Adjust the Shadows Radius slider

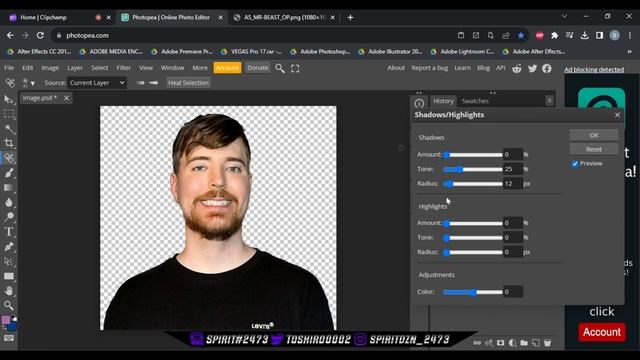(473, 184)
